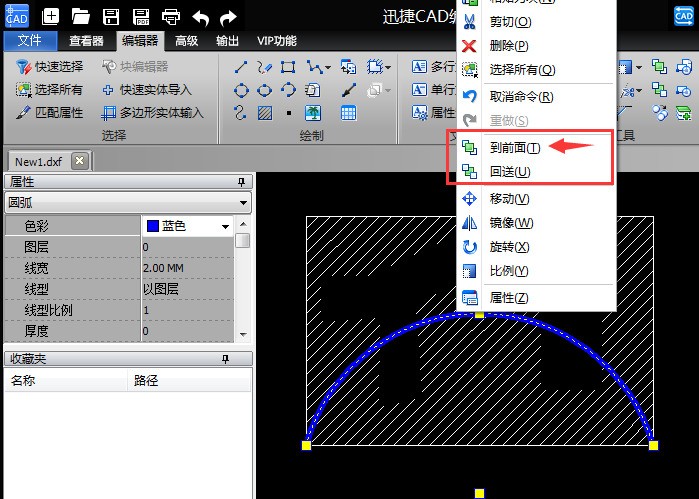Click the Print icon in title bar
The width and height of the screenshot is (699, 499).
coord(171,16)
